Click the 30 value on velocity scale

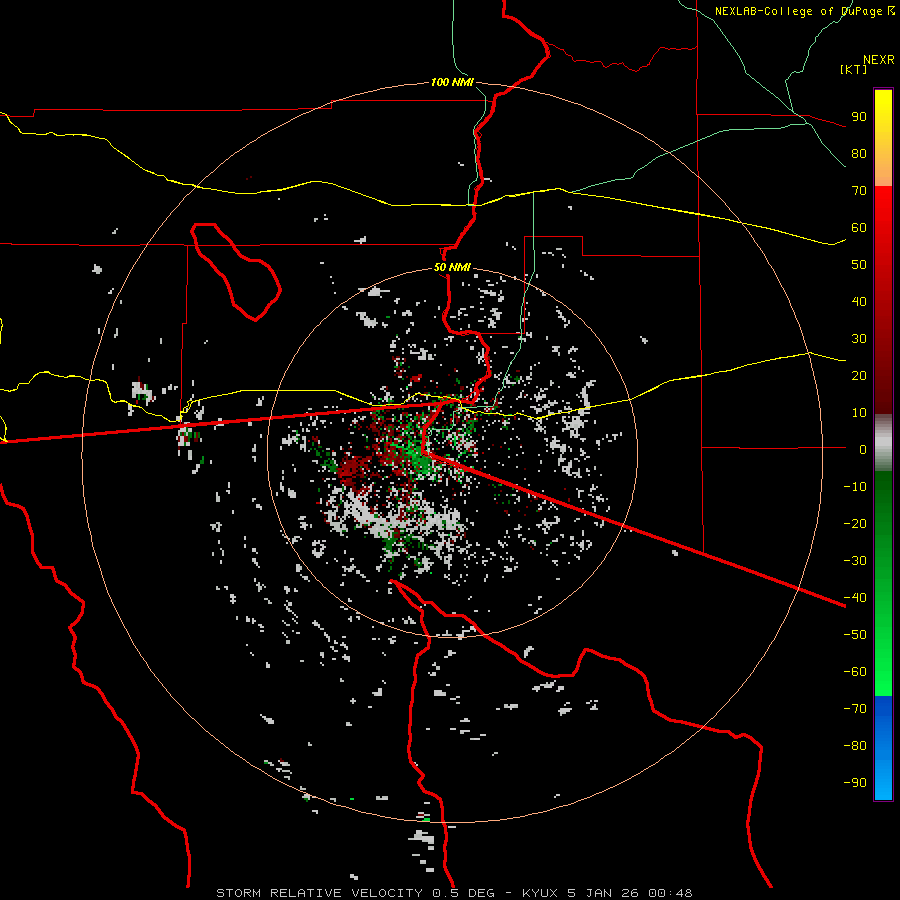(859, 339)
